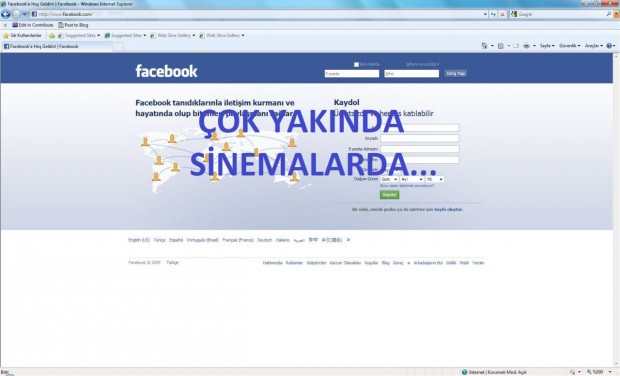This screenshot has width=620, height=376.
Task: Click the Koşullar footer link
Action: click(371, 263)
